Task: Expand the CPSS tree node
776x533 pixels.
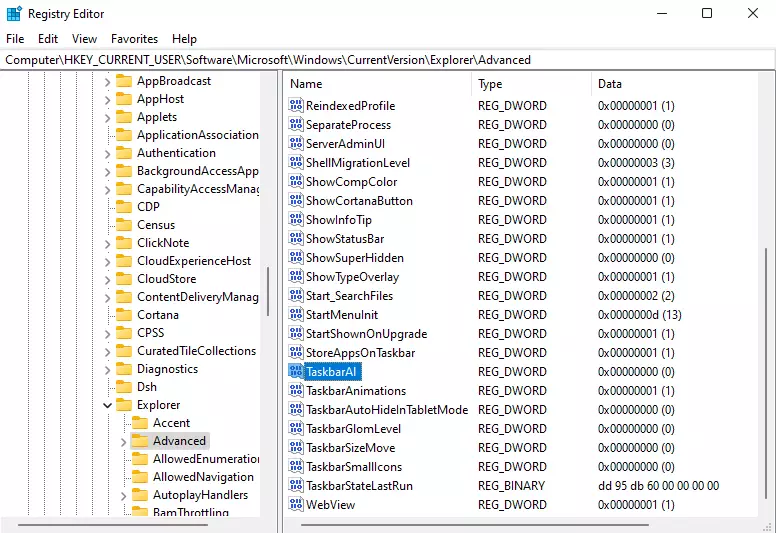Action: pos(107,334)
